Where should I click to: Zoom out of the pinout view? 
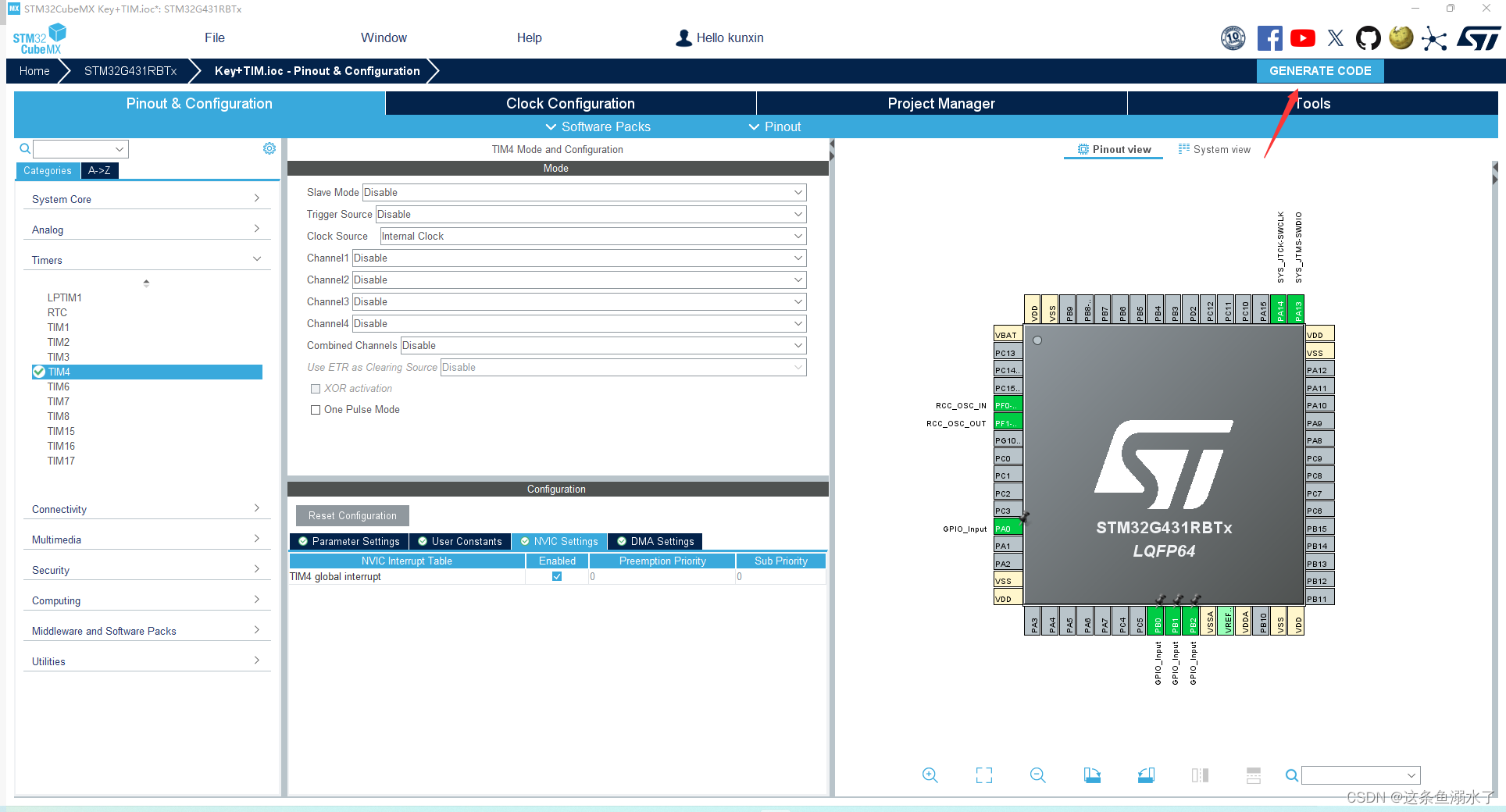tap(1038, 775)
